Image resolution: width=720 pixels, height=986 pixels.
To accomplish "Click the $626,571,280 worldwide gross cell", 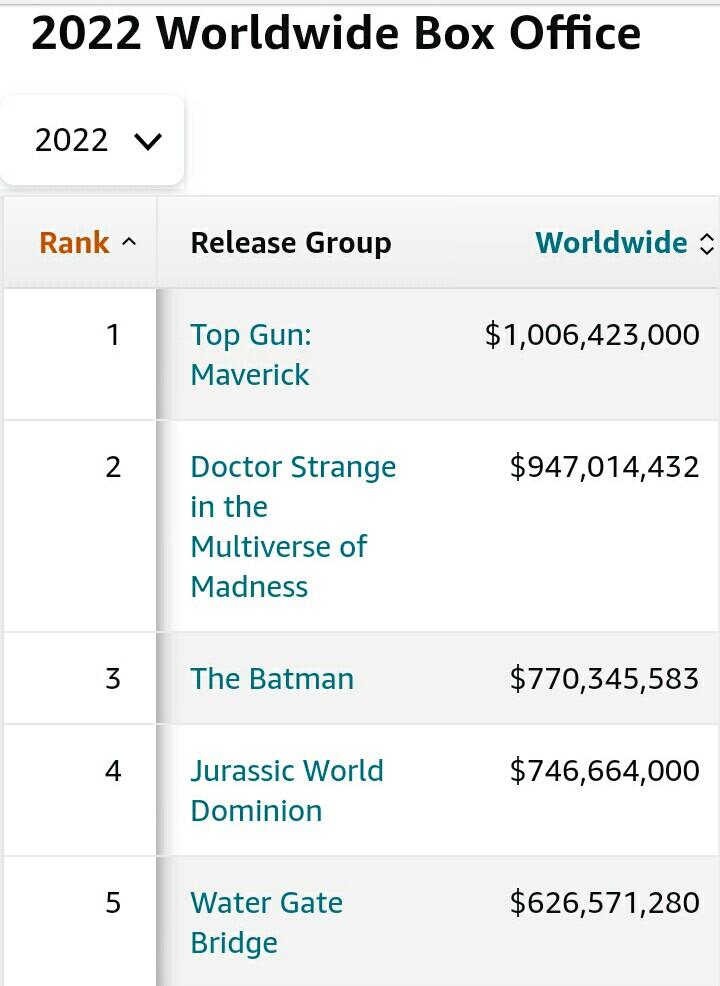I will (604, 903).
